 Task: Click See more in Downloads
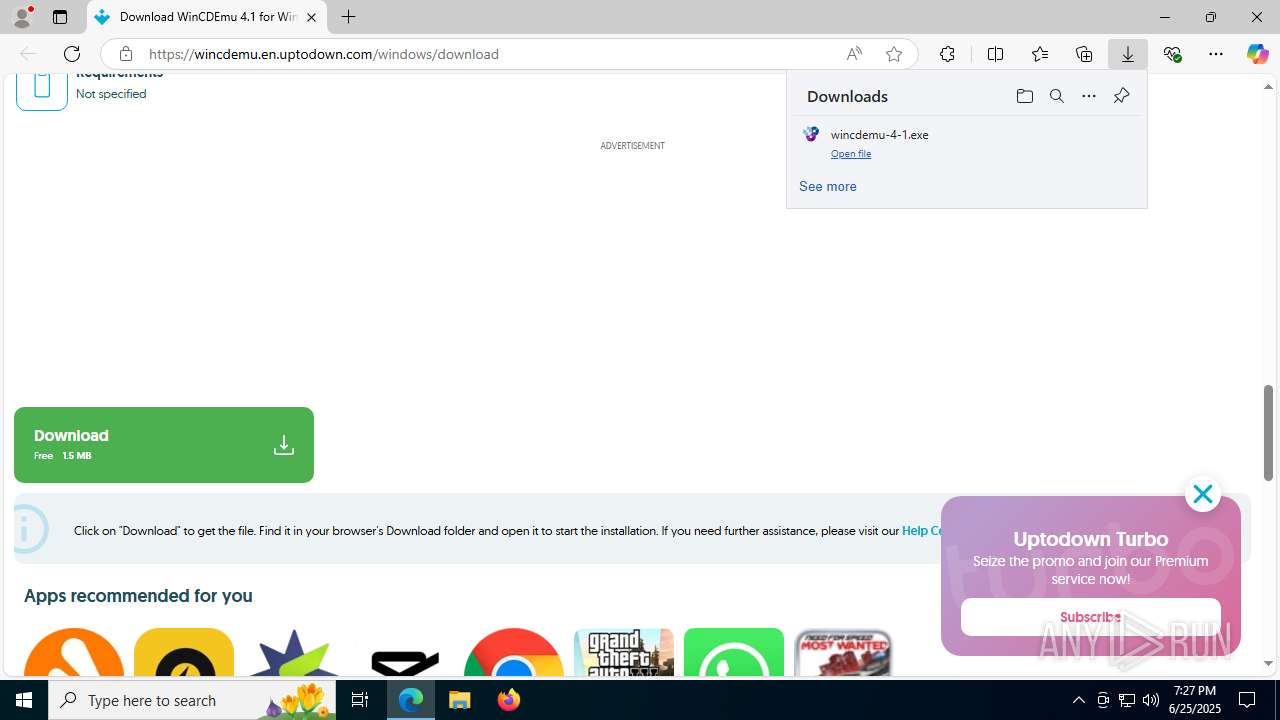[x=828, y=186]
